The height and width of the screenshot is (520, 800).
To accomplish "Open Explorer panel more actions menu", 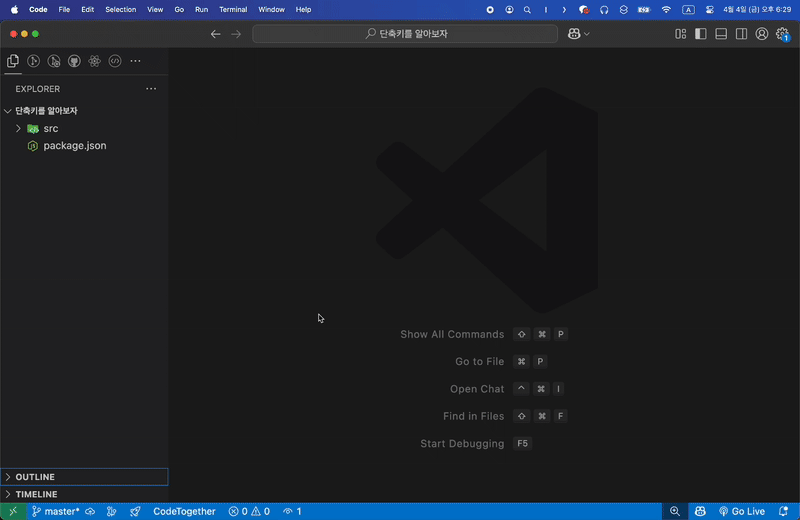I will 151,89.
